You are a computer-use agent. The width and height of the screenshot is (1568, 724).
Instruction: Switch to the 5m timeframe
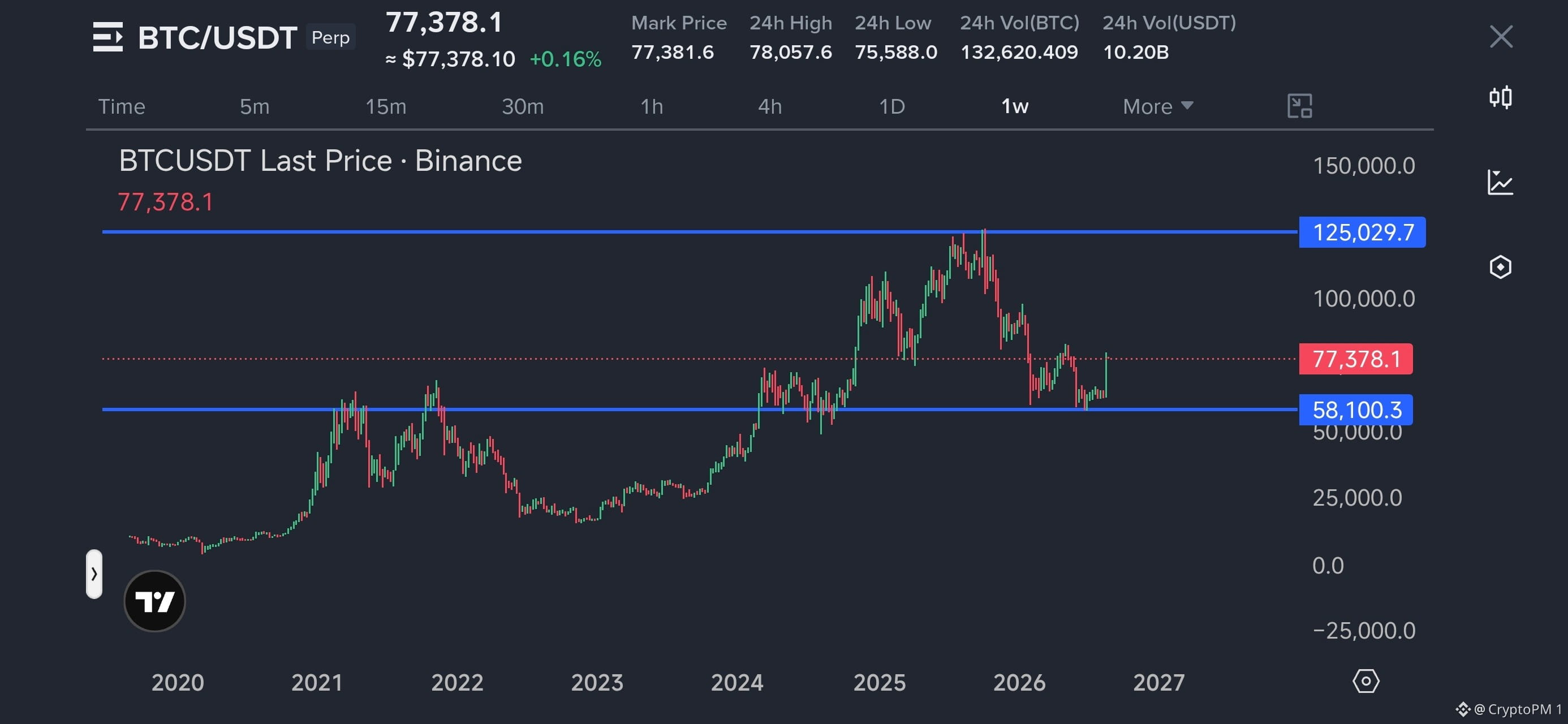[255, 106]
